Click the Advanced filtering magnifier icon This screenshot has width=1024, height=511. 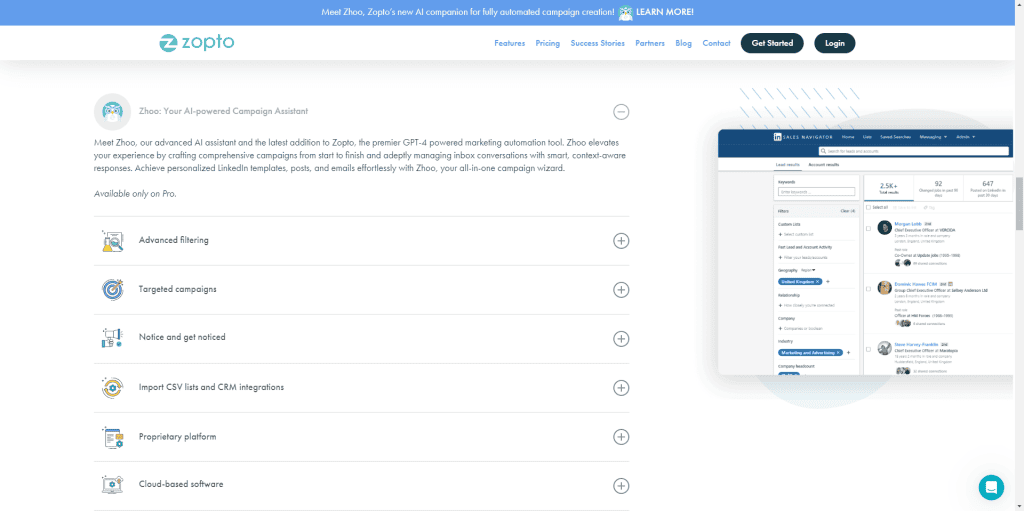(x=112, y=240)
